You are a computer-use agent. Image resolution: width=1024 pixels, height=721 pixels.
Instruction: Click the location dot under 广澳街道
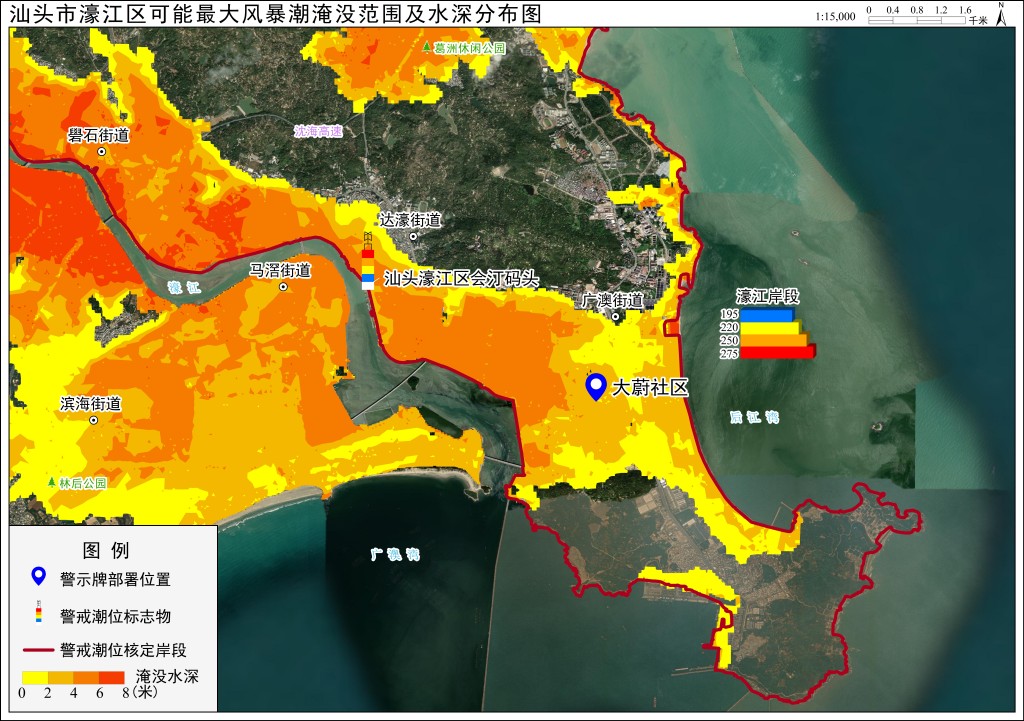615,317
